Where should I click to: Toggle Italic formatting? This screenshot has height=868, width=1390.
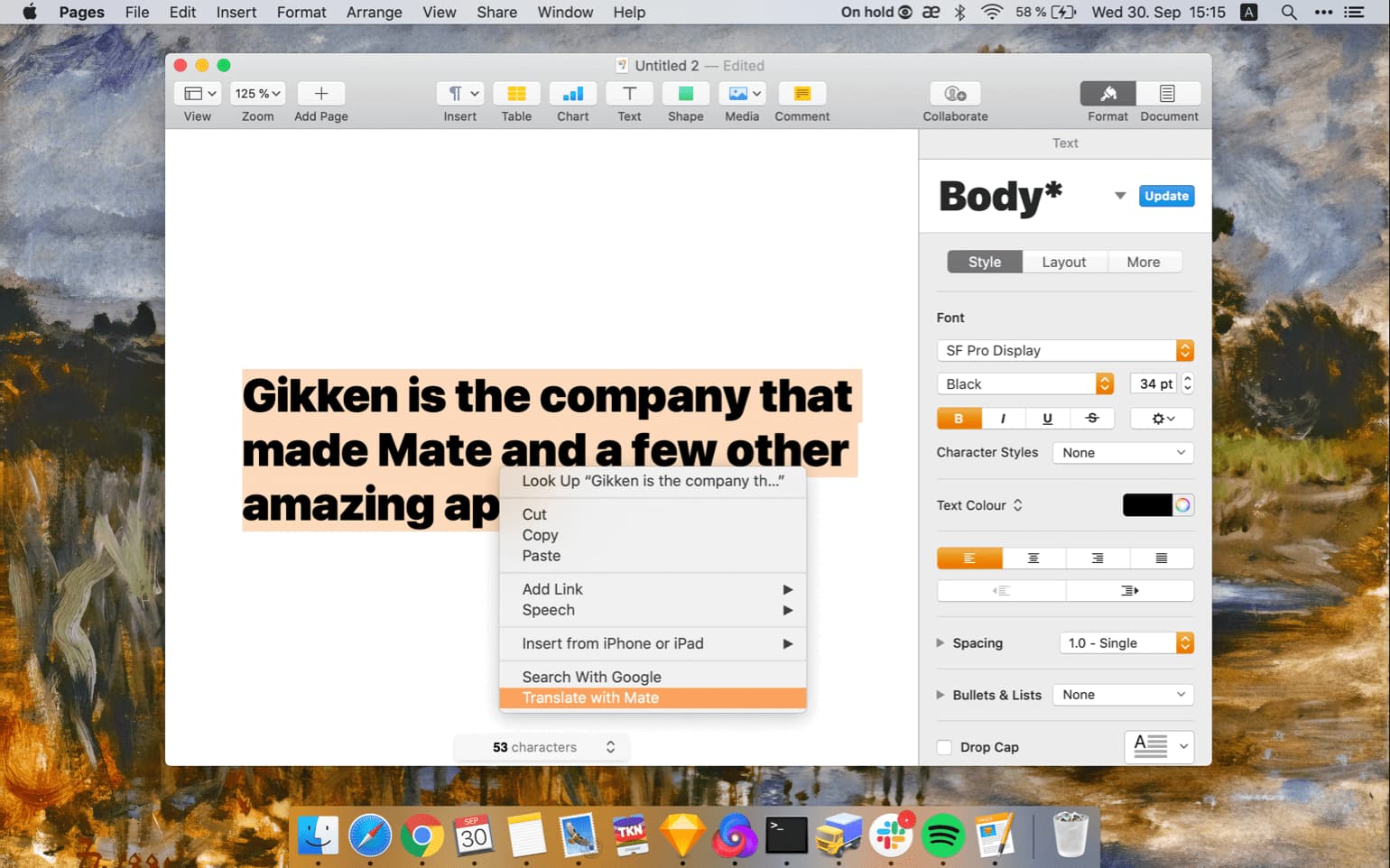[1003, 418]
